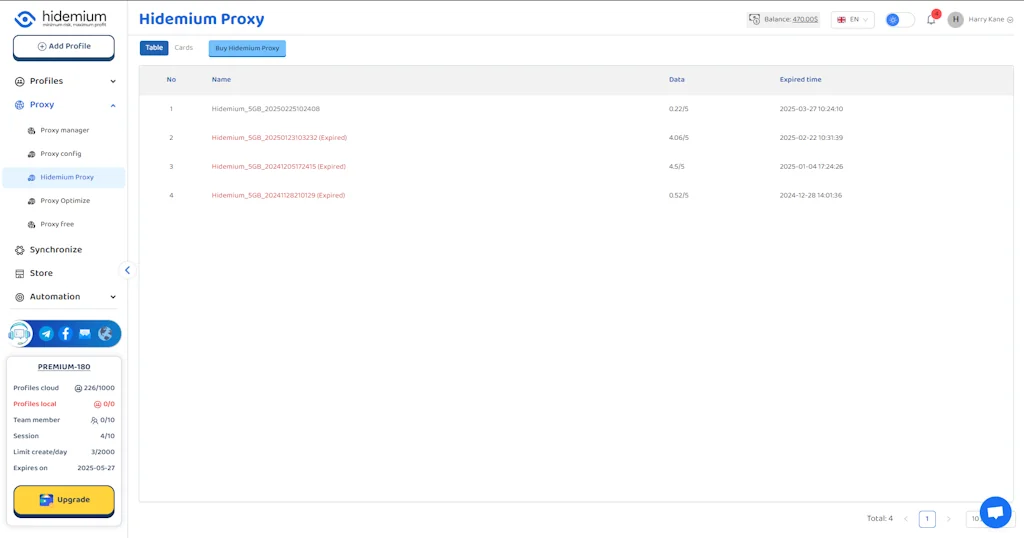Click the email contact icon
Image resolution: width=1024 pixels, height=538 pixels.
click(85, 334)
